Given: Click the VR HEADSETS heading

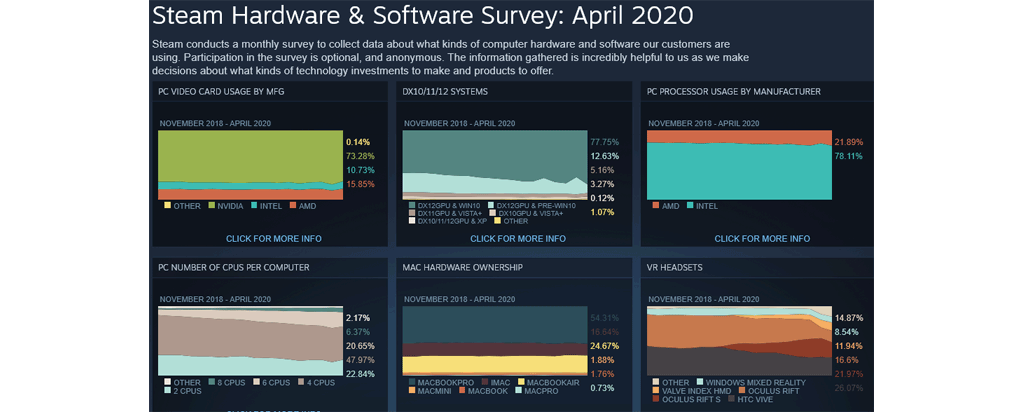Looking at the screenshot, I should point(675,267).
